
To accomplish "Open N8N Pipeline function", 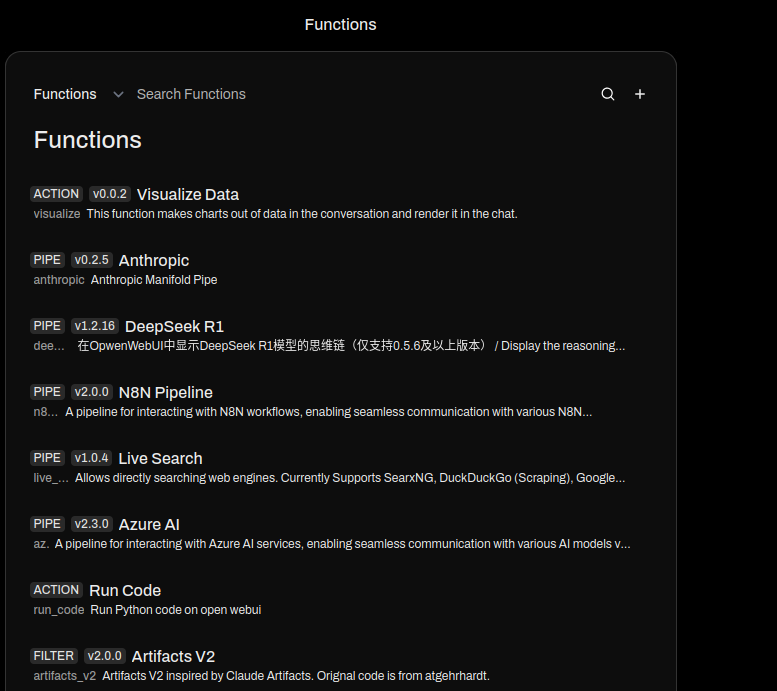I will [x=166, y=392].
